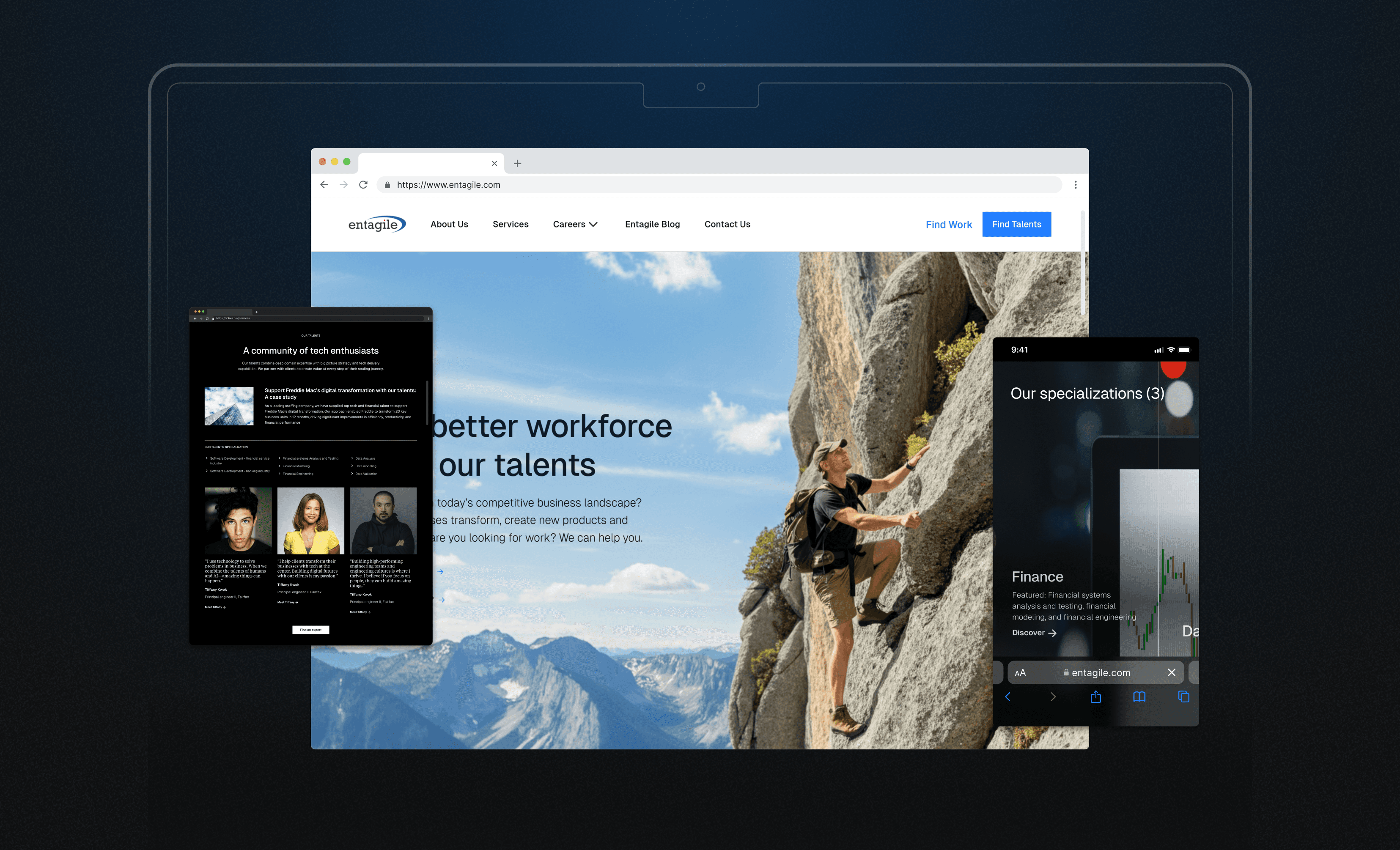The image size is (1400, 850).
Task: Click the browser back arrow
Action: 324,185
